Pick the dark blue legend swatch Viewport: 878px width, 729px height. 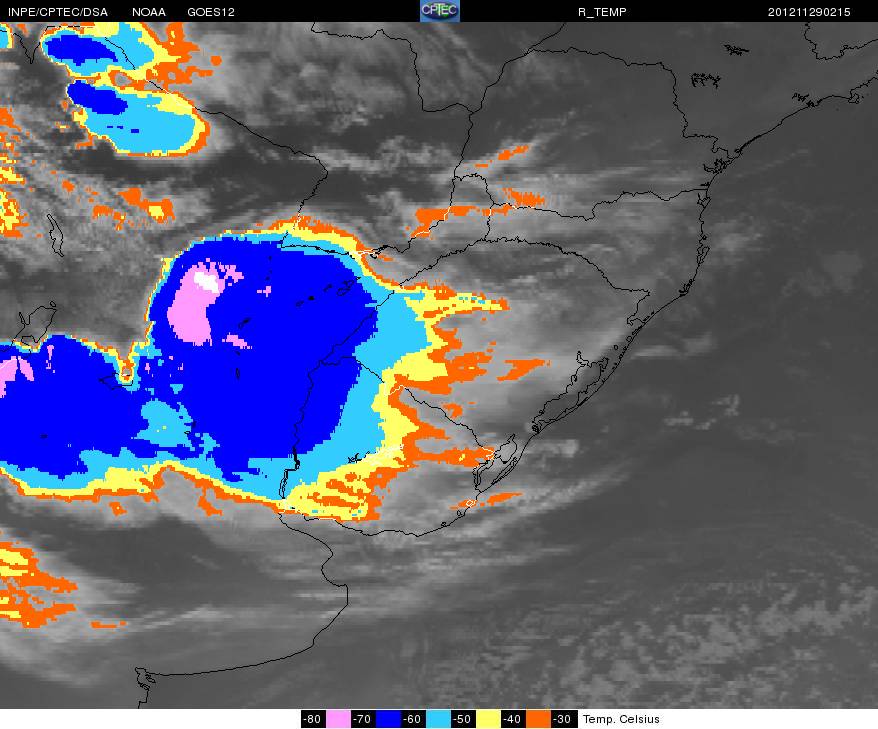[x=388, y=719]
